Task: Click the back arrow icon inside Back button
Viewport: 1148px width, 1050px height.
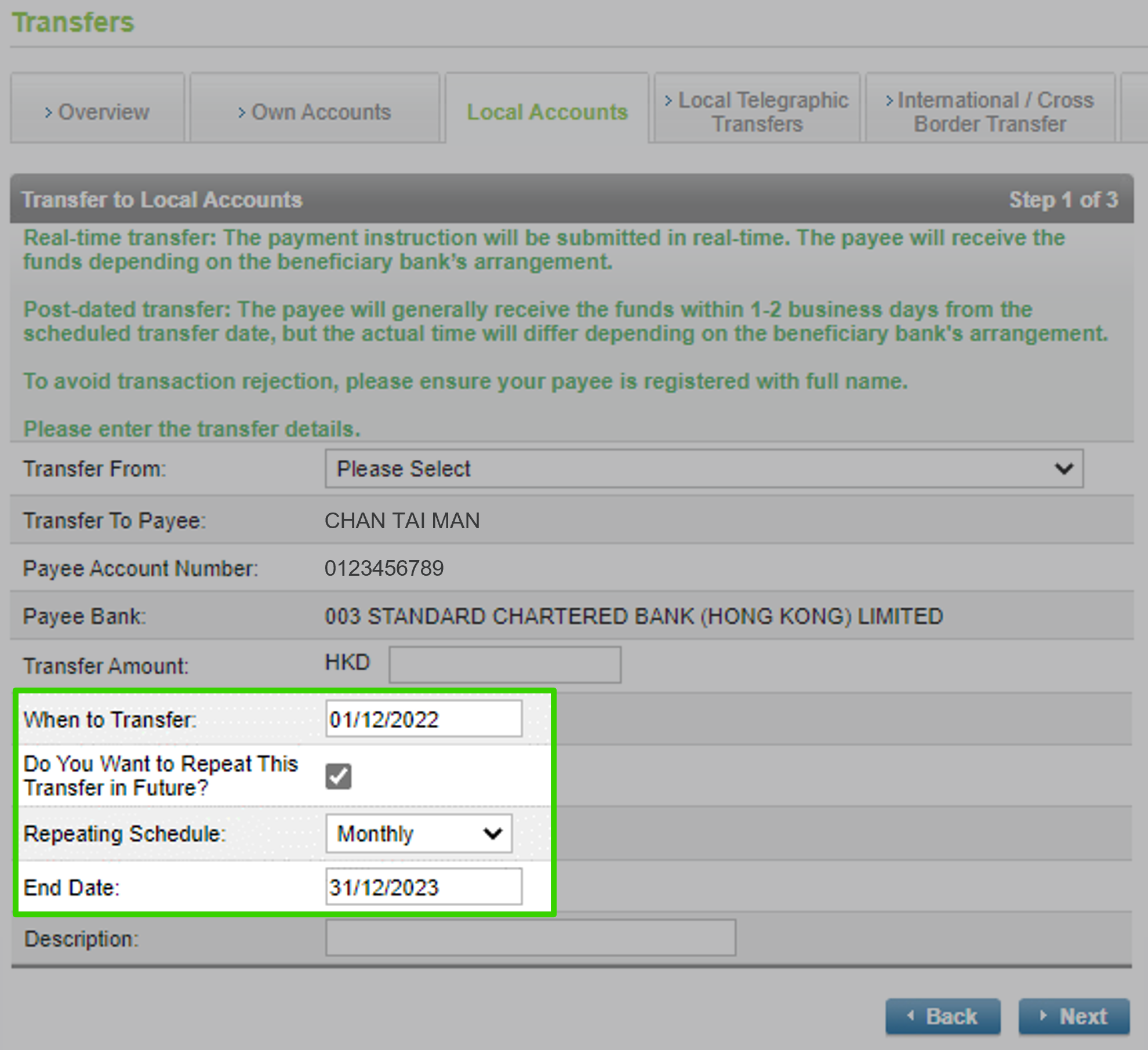Action: coord(912,1016)
